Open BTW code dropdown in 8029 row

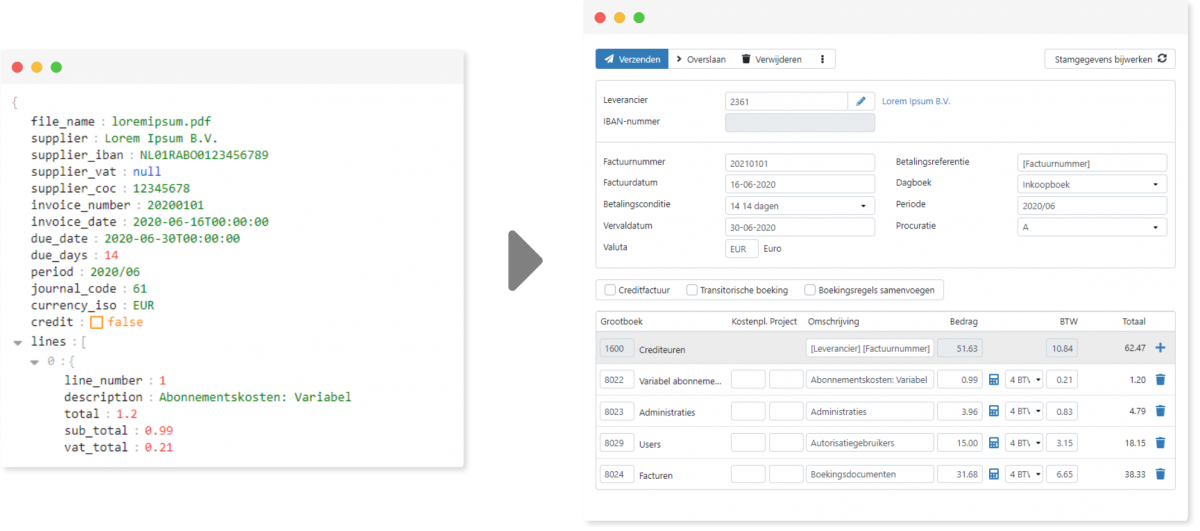pos(1023,443)
